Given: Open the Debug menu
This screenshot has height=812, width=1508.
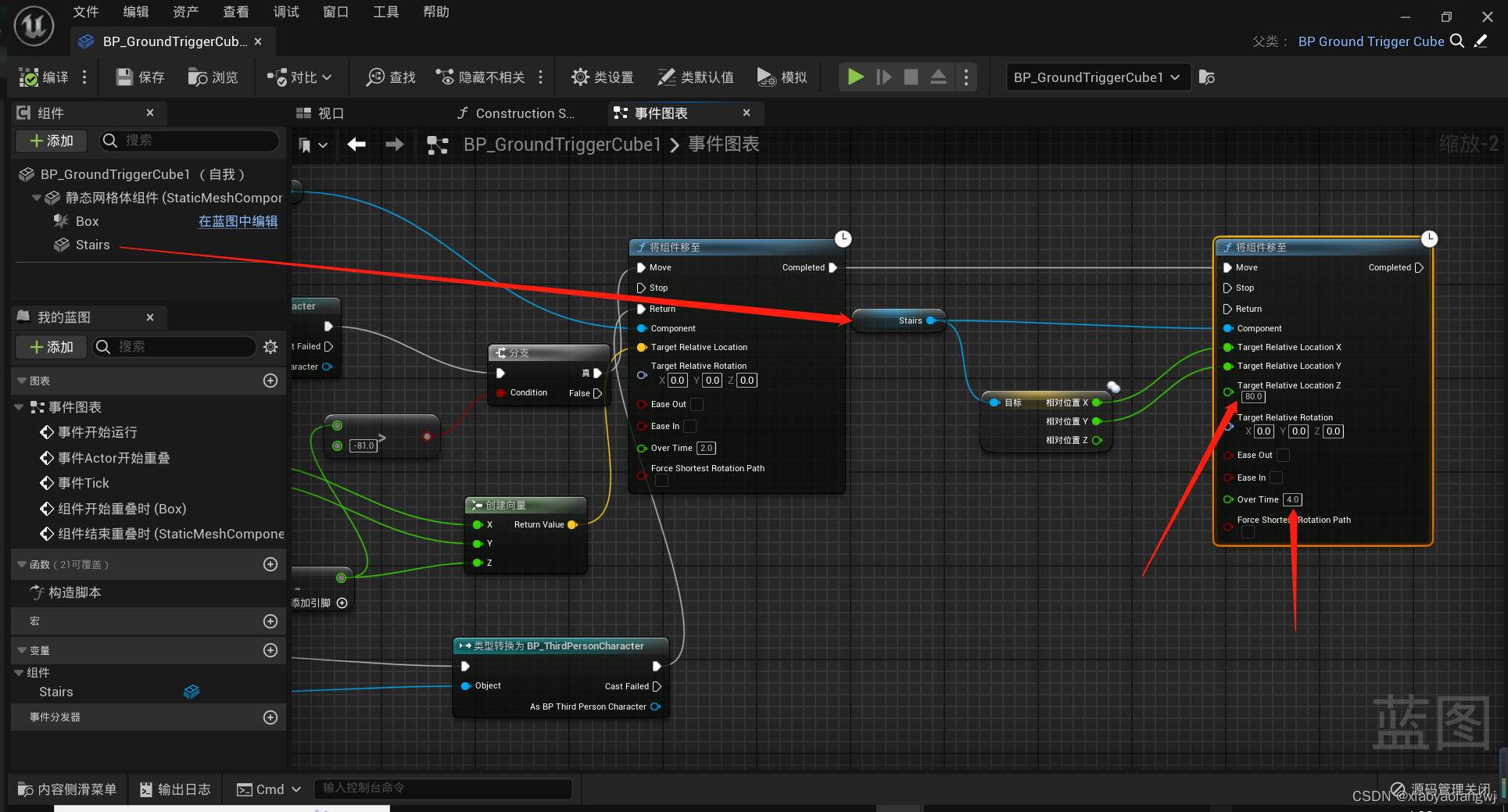Looking at the screenshot, I should point(286,12).
